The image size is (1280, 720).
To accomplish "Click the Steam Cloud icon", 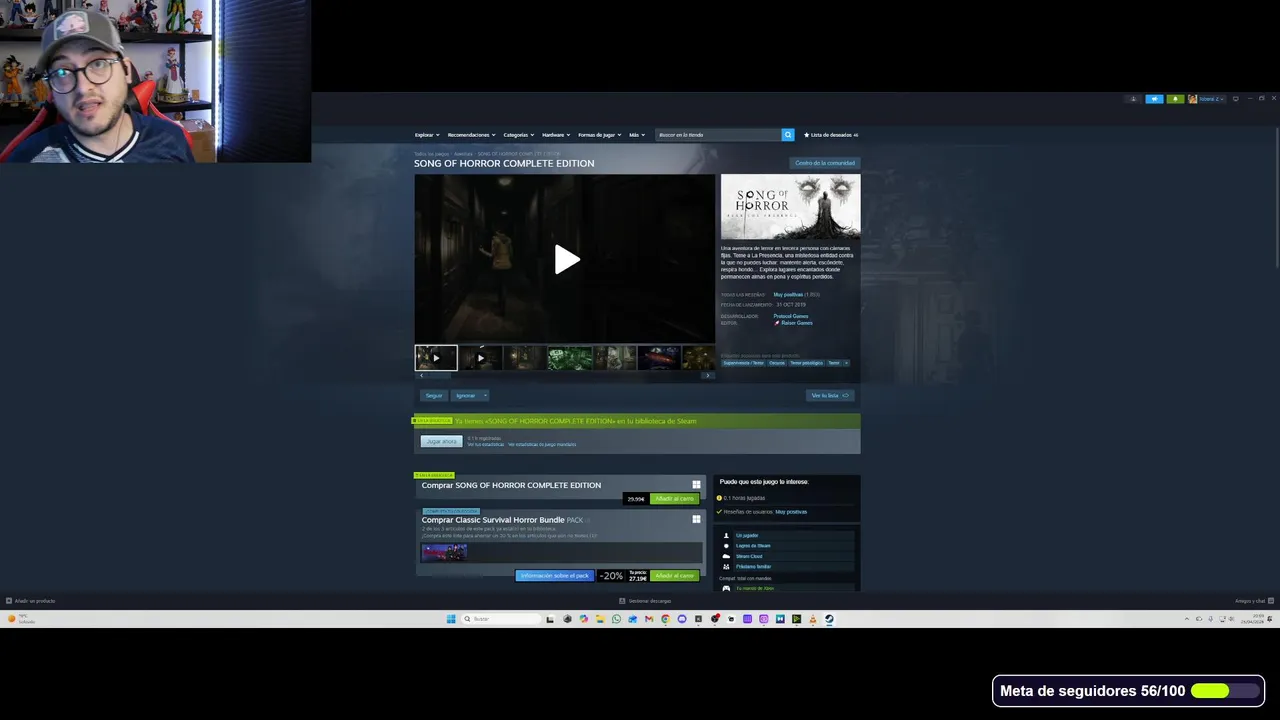I will 726,556.
